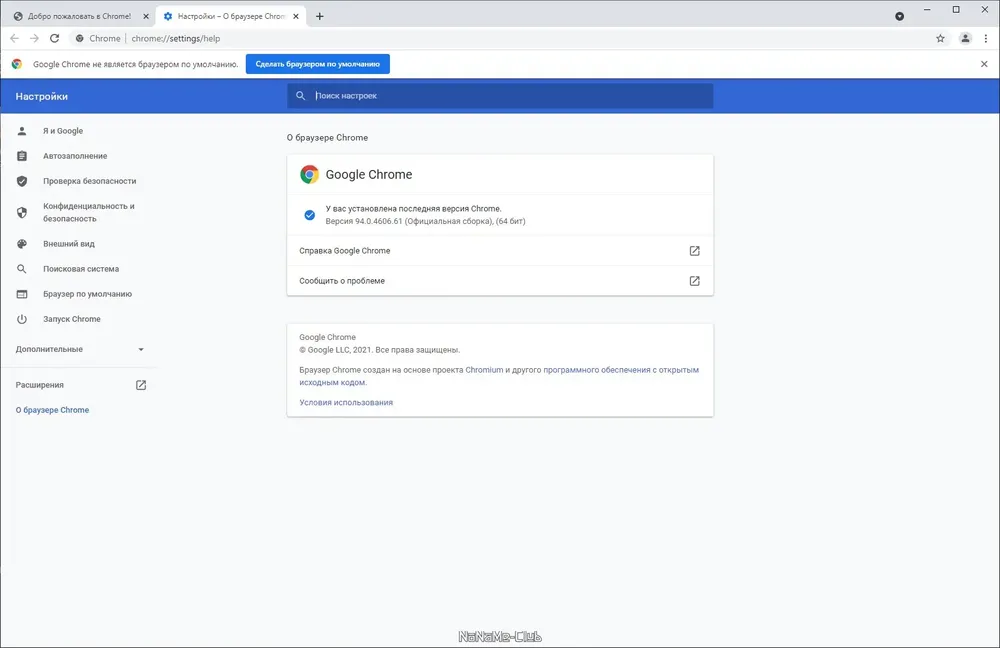This screenshot has height=648, width=1000.
Task: Click the magnifier icon beside 'Поисковая система'
Action: 22,269
